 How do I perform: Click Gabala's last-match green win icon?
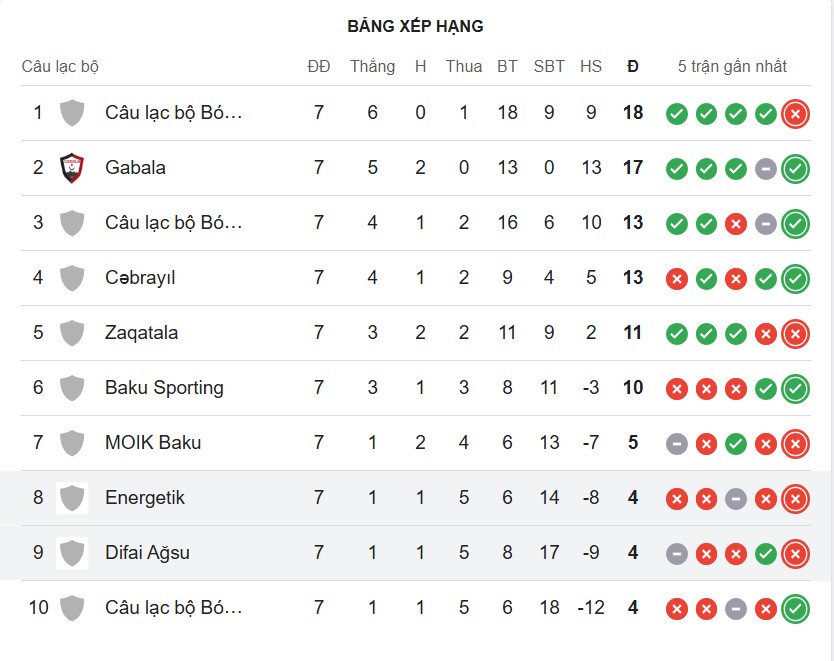pyautogui.click(x=796, y=168)
